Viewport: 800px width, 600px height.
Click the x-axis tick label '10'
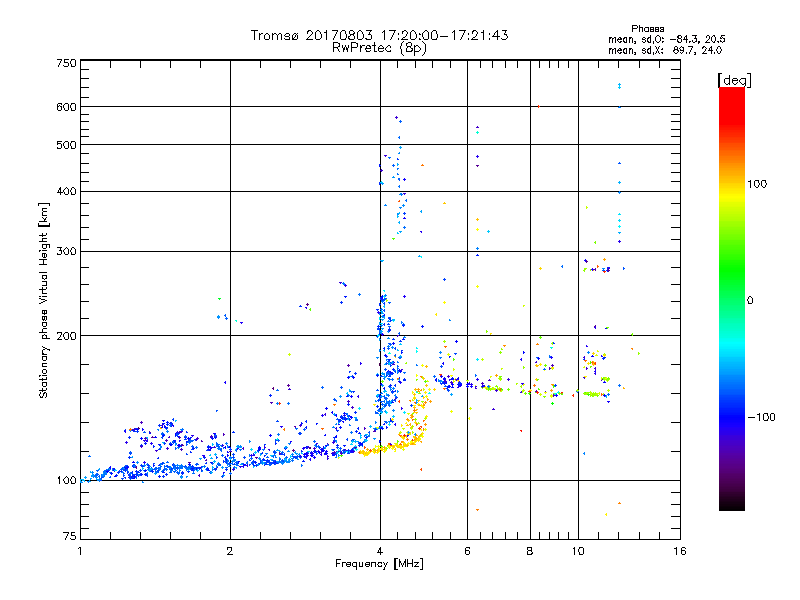[578, 551]
